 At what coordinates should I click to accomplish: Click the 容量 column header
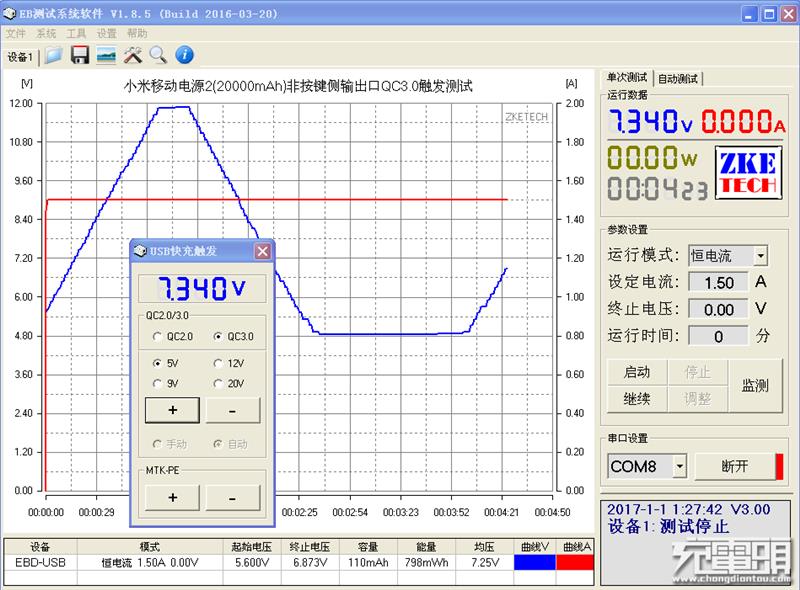(x=368, y=547)
